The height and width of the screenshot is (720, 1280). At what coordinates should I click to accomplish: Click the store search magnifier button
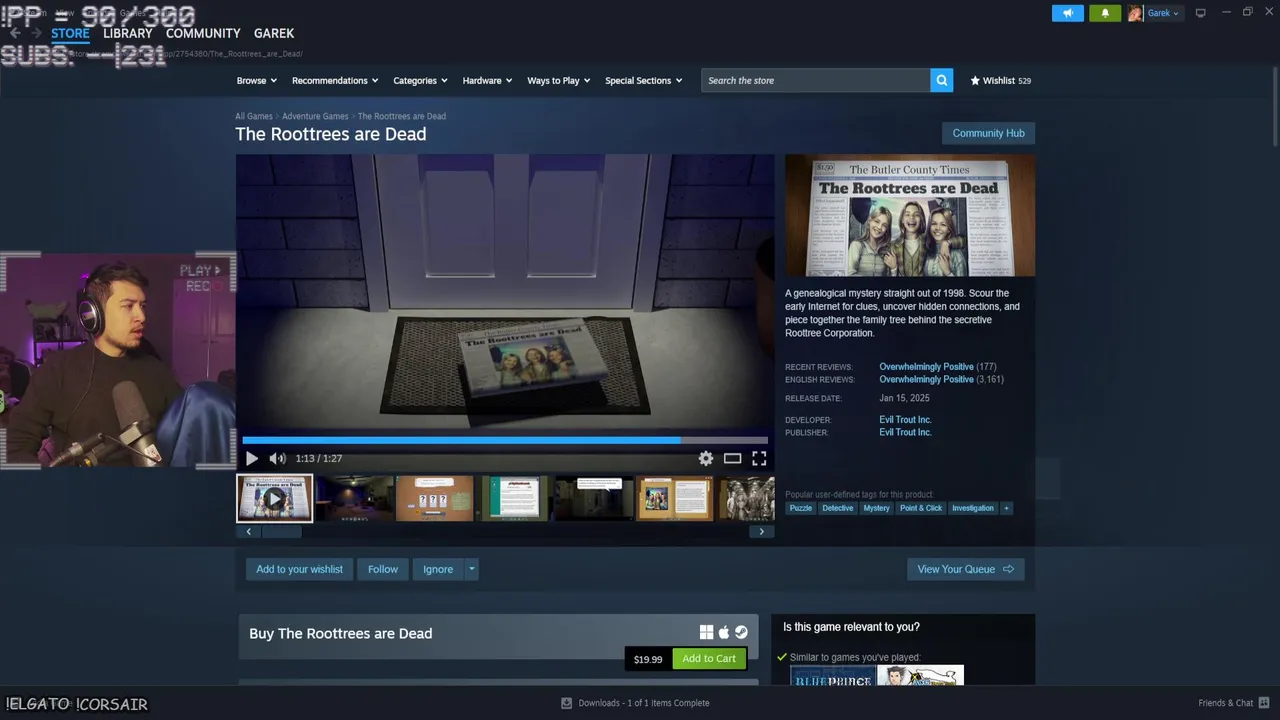click(941, 80)
